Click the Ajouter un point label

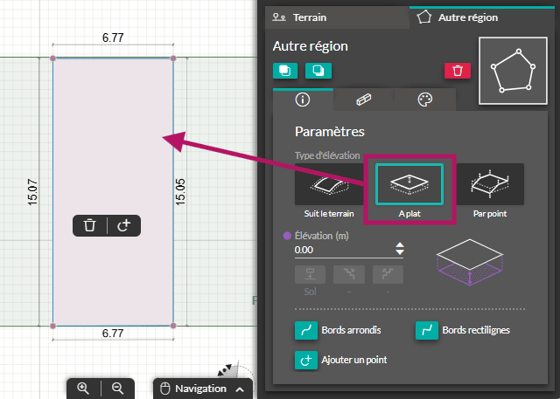coord(354,360)
